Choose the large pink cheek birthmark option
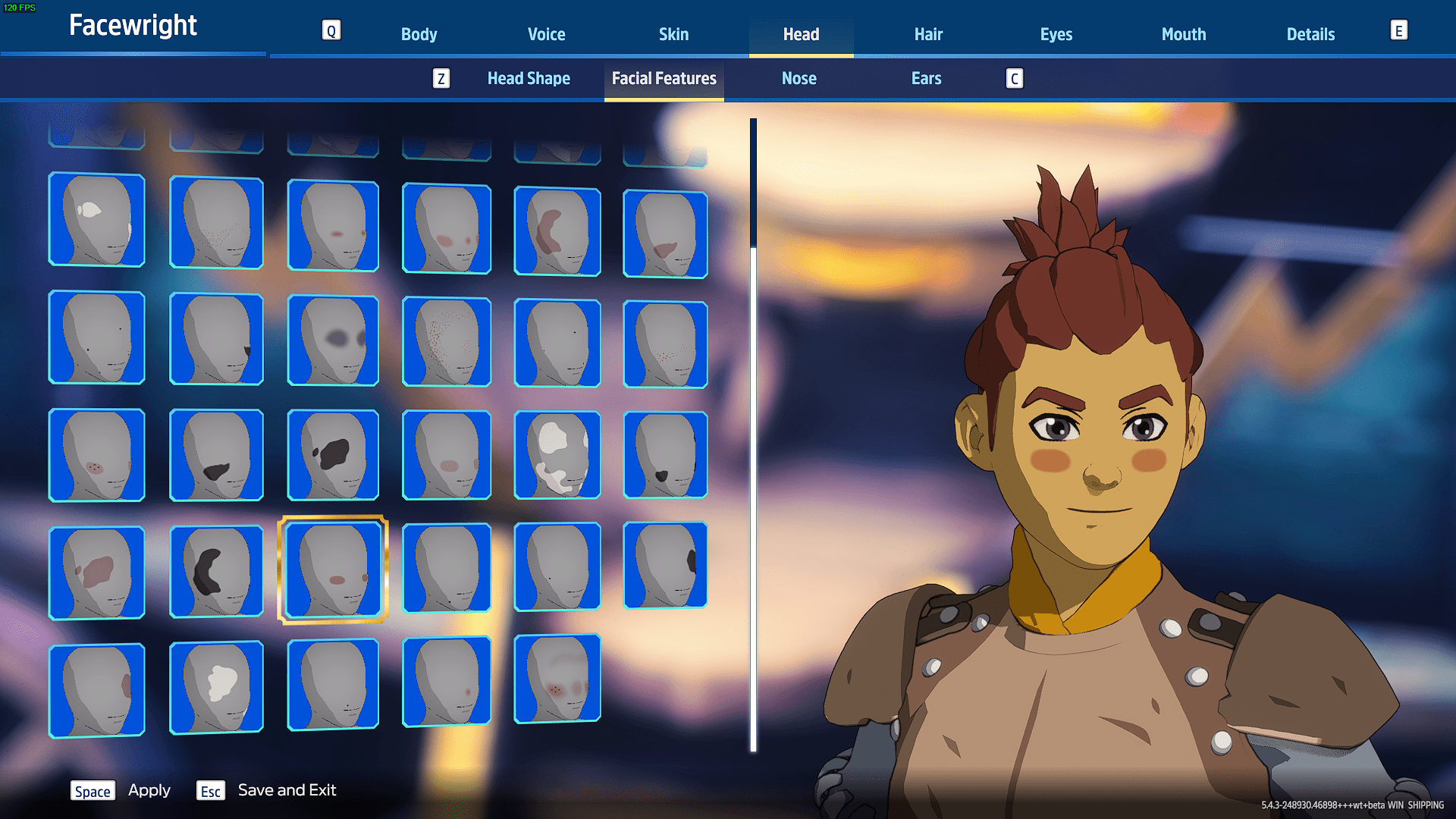The width and height of the screenshot is (1456, 819). tap(96, 573)
